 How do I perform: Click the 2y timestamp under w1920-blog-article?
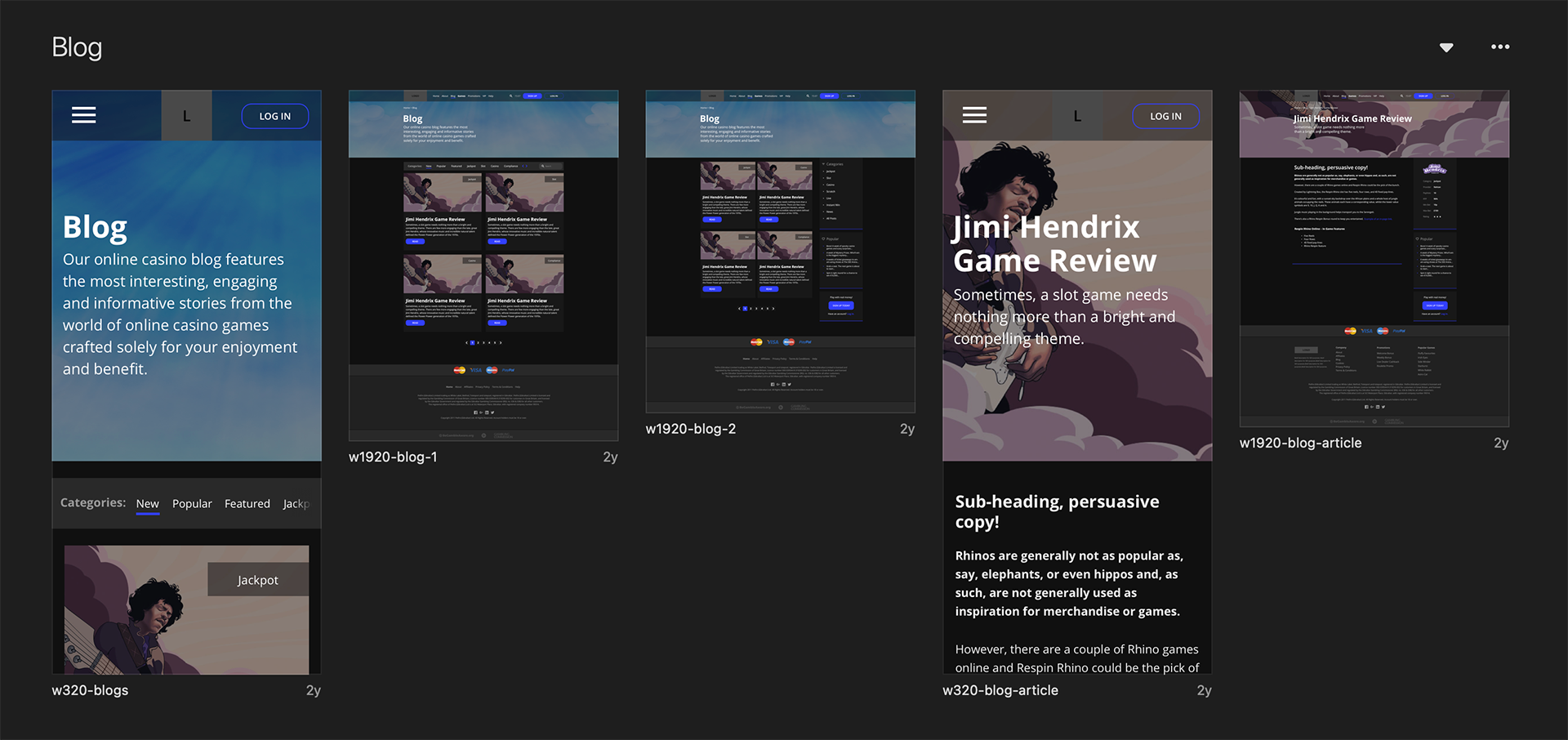point(1501,443)
